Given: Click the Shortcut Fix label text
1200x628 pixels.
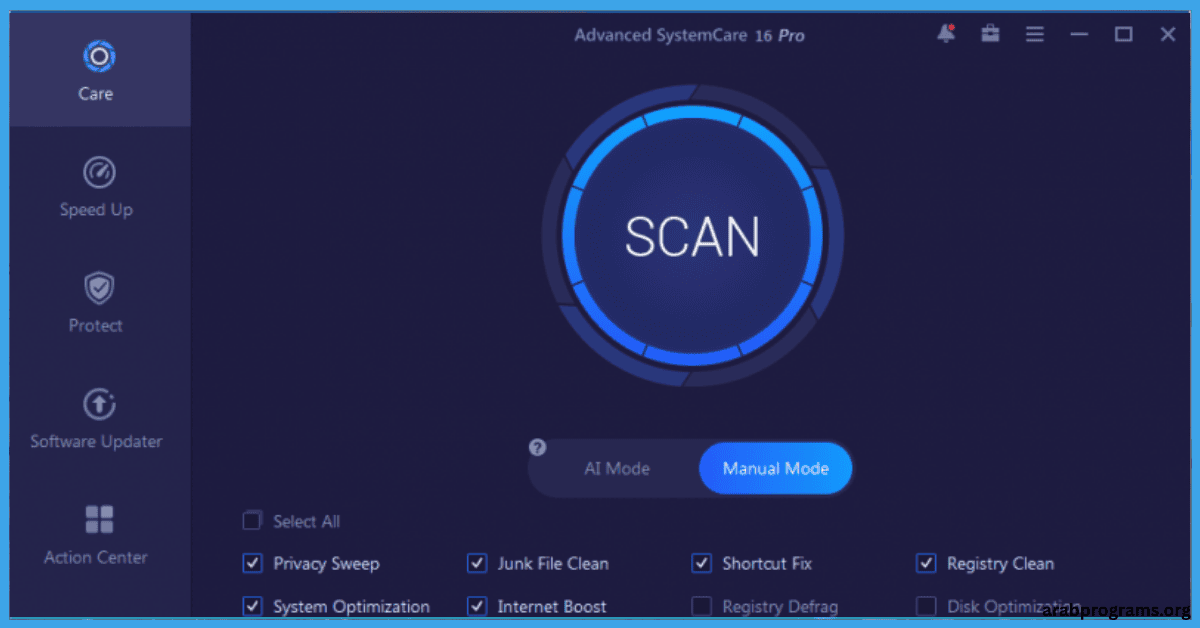Looking at the screenshot, I should click(x=767, y=564).
